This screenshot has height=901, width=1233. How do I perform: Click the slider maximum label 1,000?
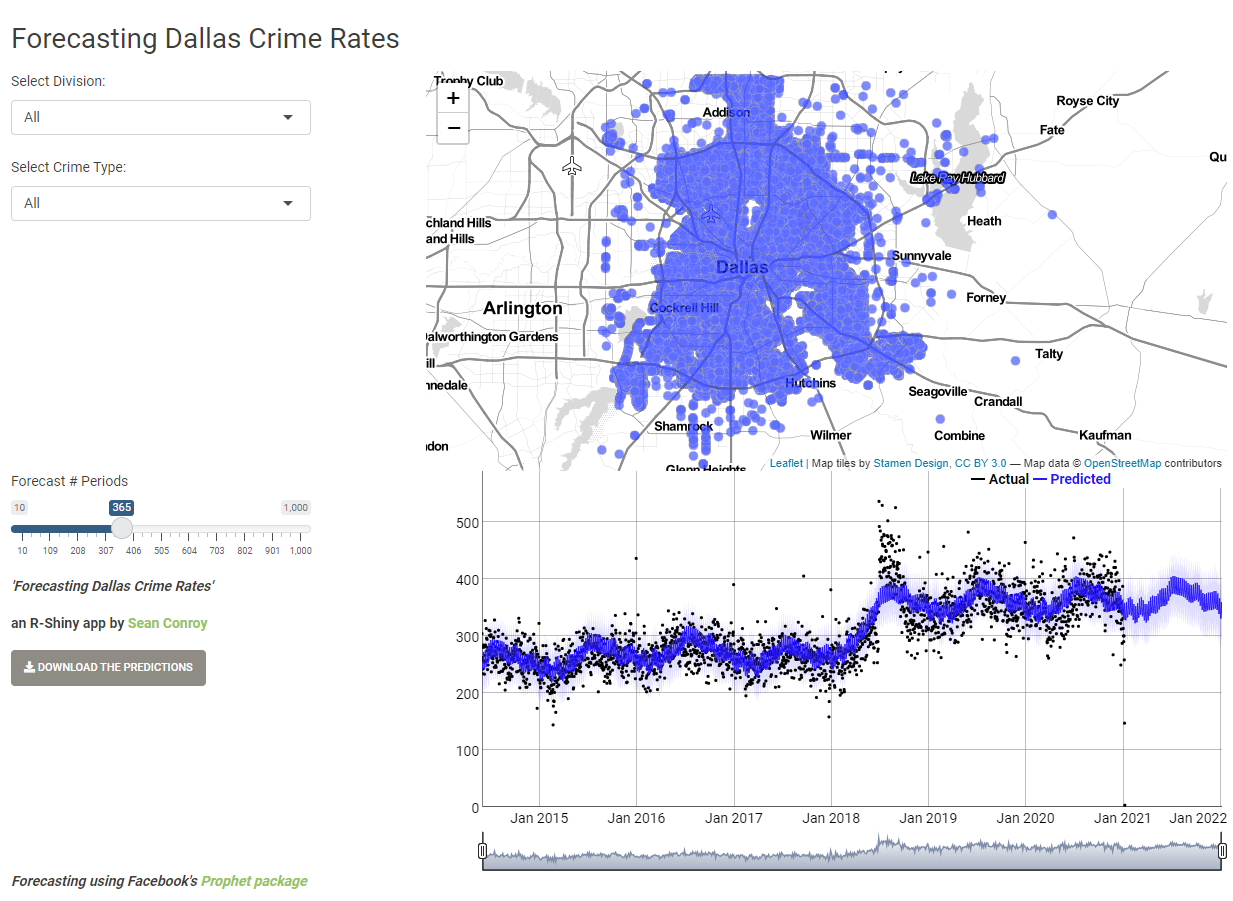296,507
